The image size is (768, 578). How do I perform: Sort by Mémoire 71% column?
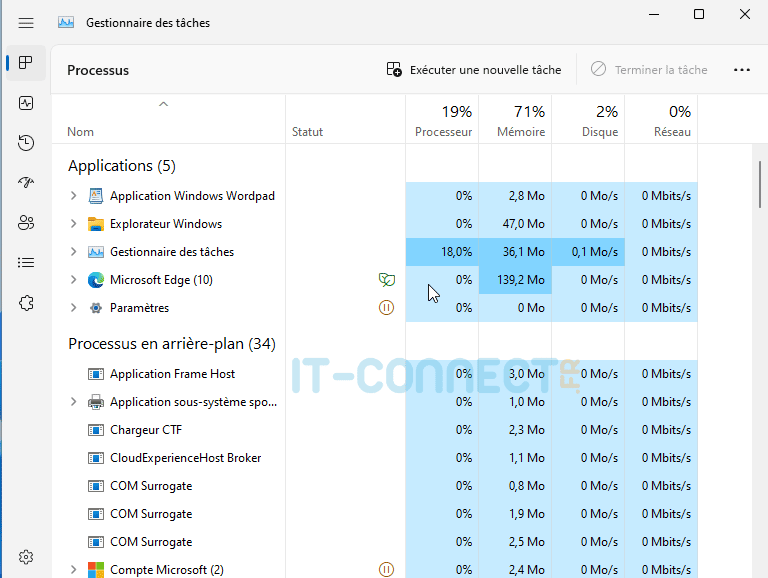(515, 119)
